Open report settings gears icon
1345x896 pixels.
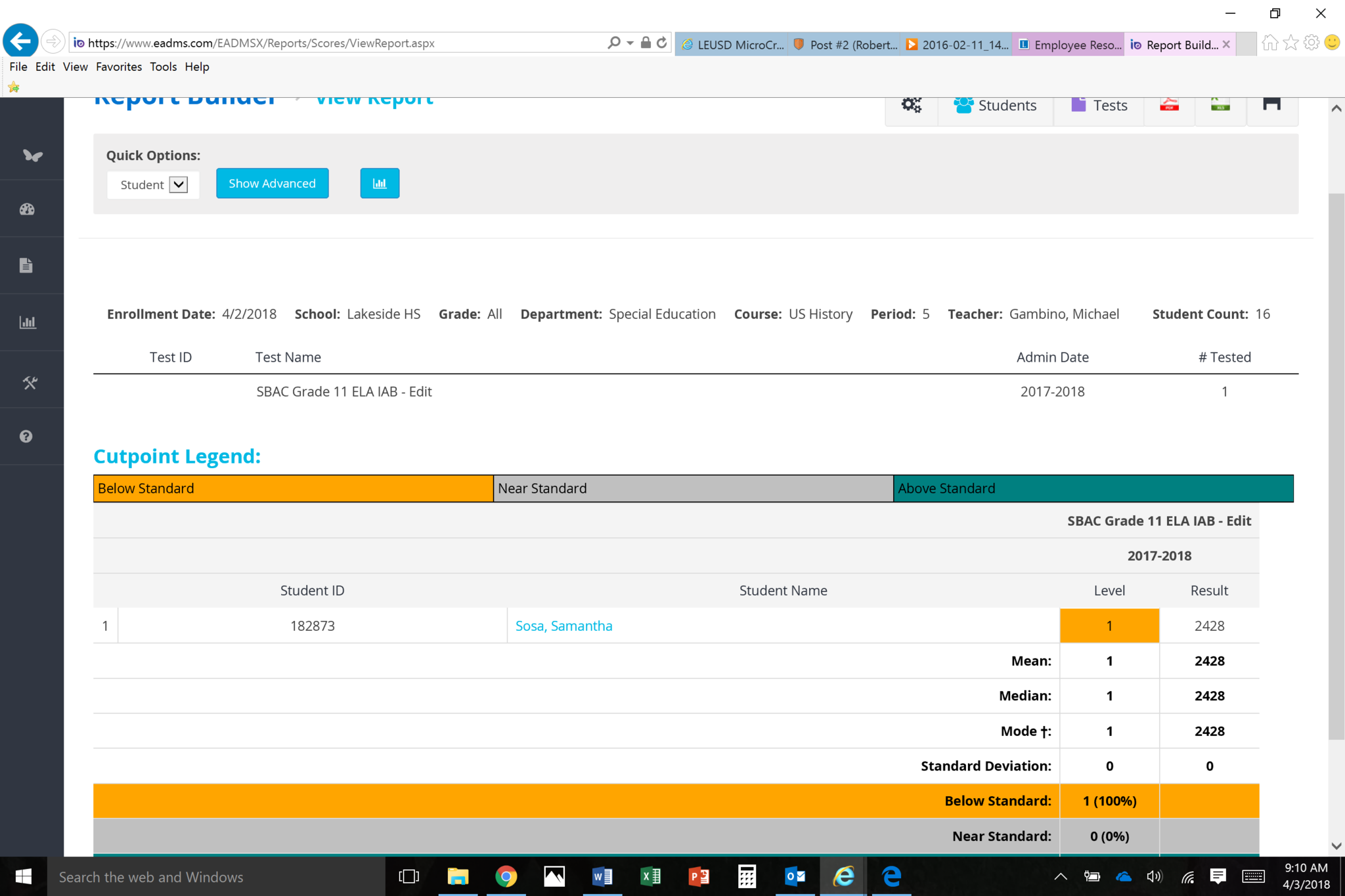click(x=911, y=105)
